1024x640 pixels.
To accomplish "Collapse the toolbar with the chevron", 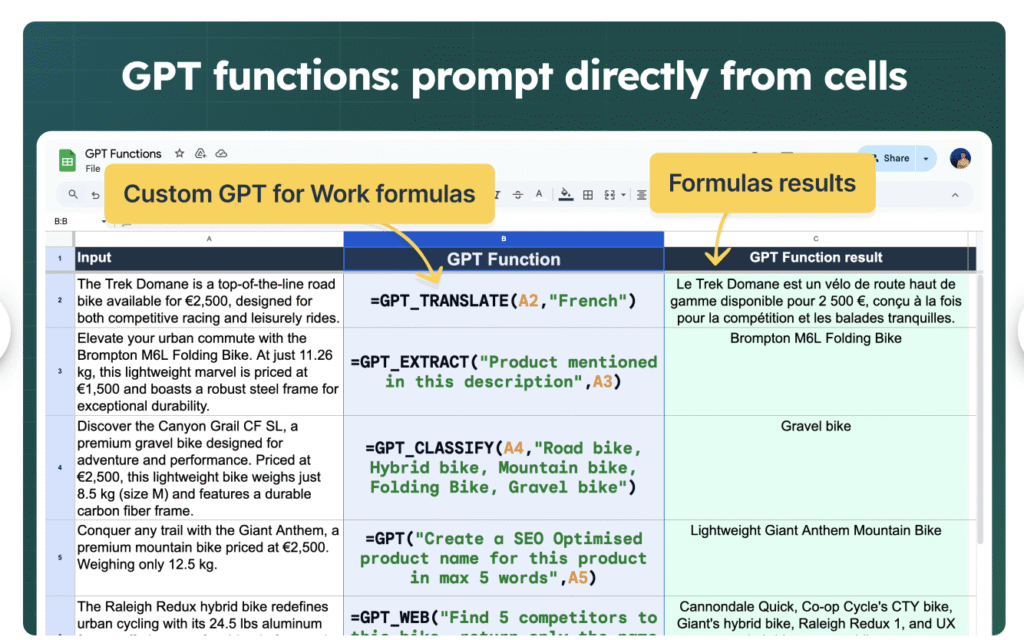I will [x=955, y=195].
